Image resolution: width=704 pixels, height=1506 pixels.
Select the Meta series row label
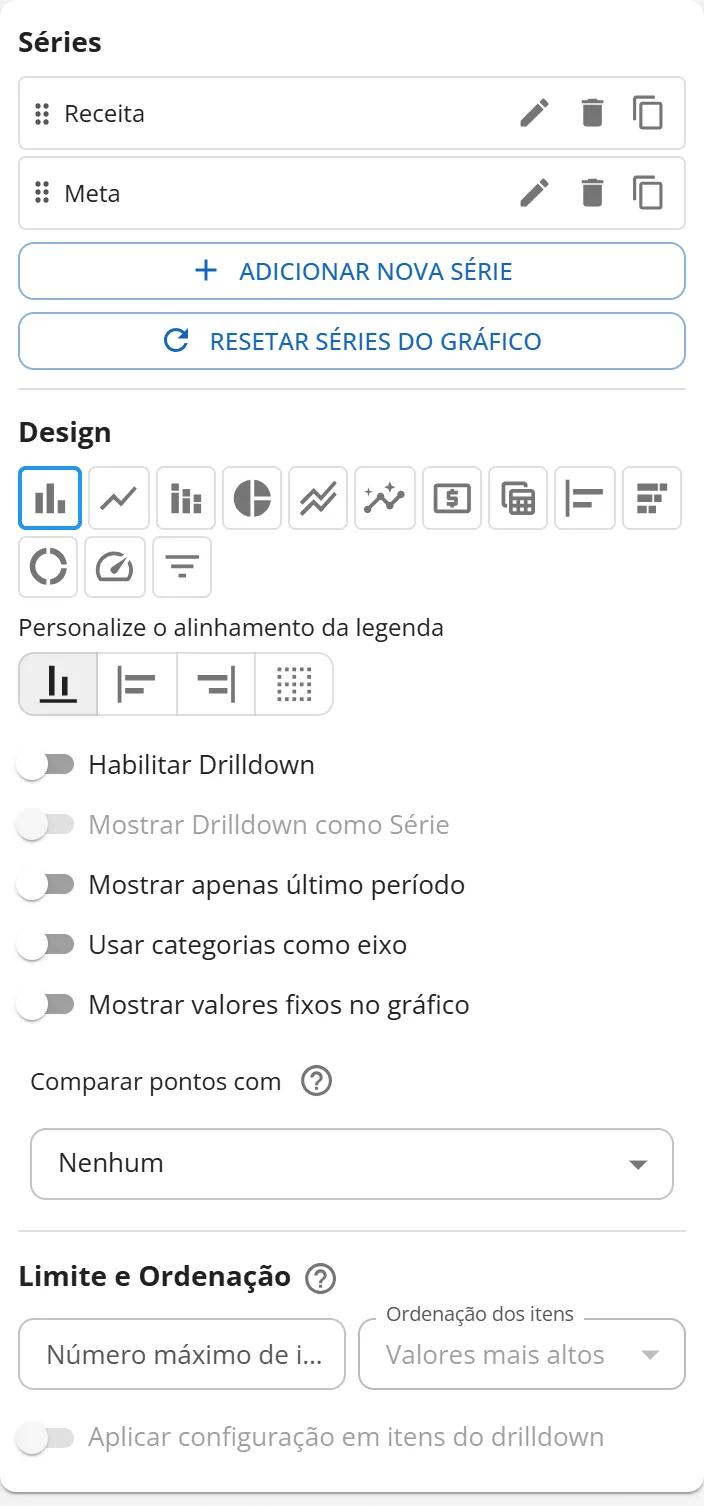[x=92, y=193]
